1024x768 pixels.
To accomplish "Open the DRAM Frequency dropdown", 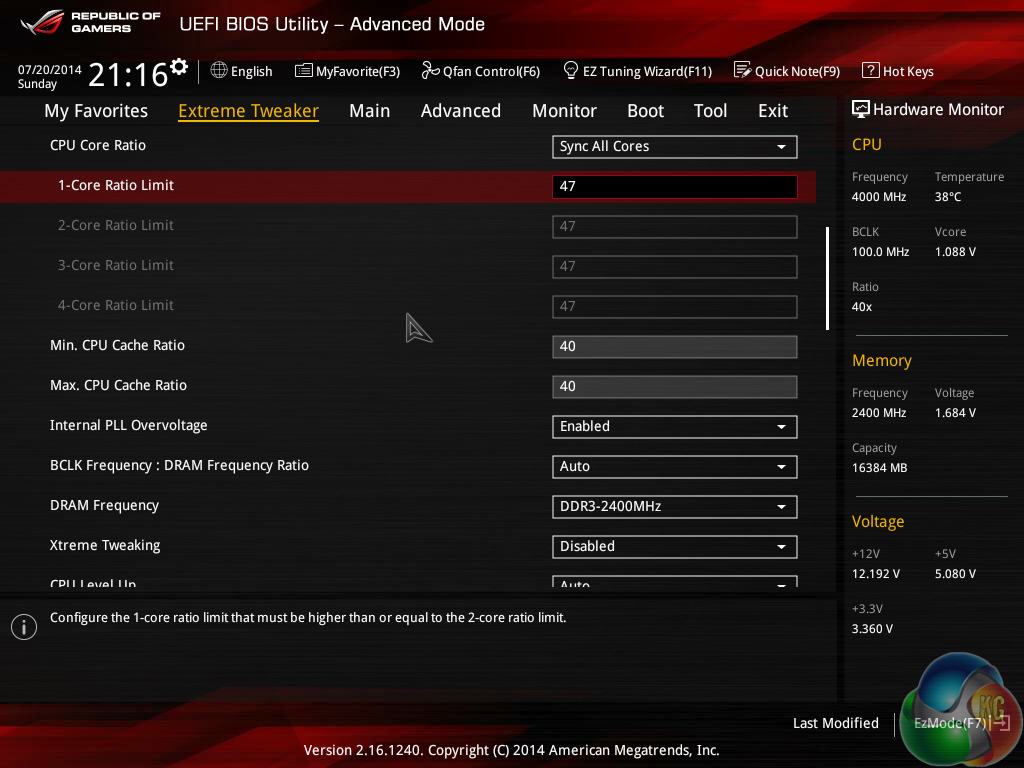I will pos(675,507).
